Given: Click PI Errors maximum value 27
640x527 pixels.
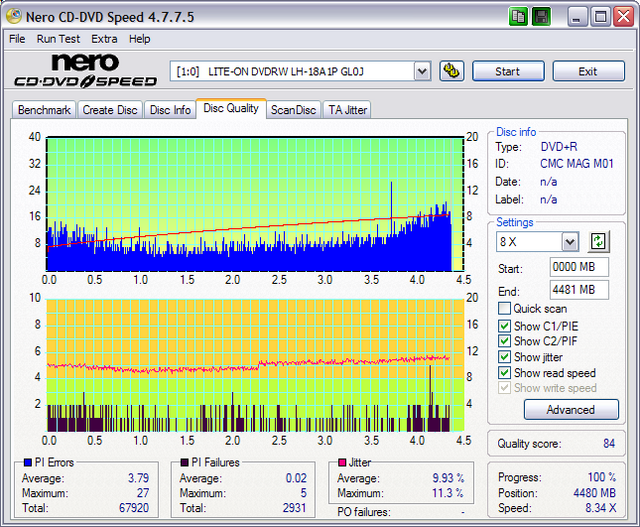Looking at the screenshot, I should click(x=142, y=493).
